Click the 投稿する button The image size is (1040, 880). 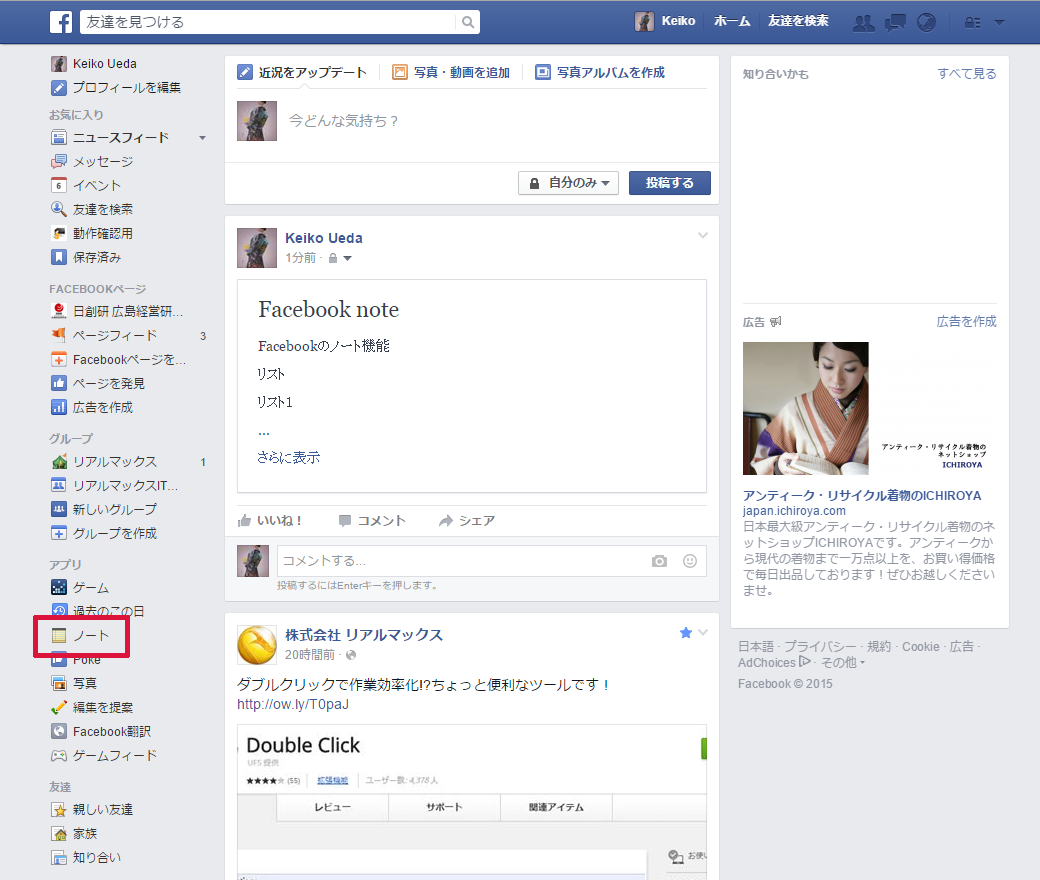tap(670, 183)
